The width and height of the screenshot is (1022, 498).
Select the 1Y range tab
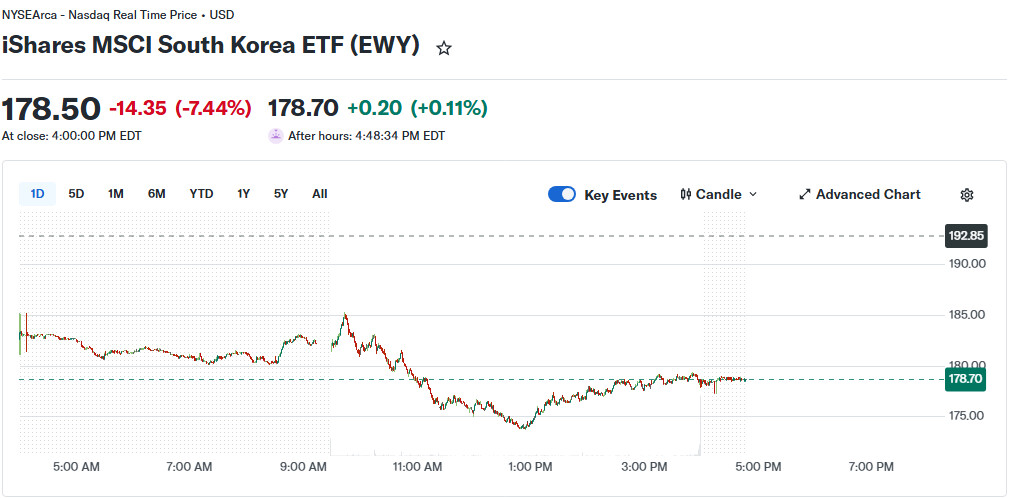pos(243,194)
